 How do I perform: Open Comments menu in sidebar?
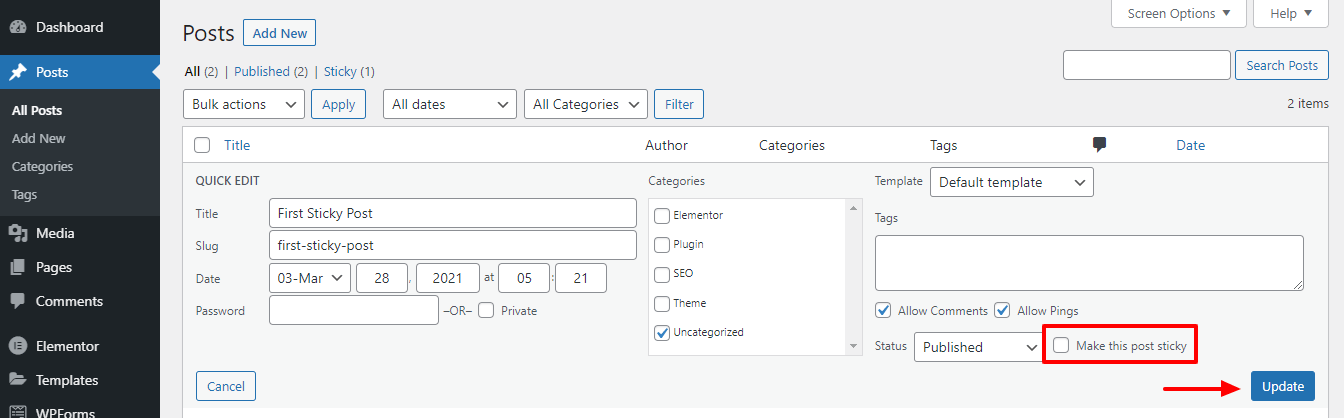69,301
